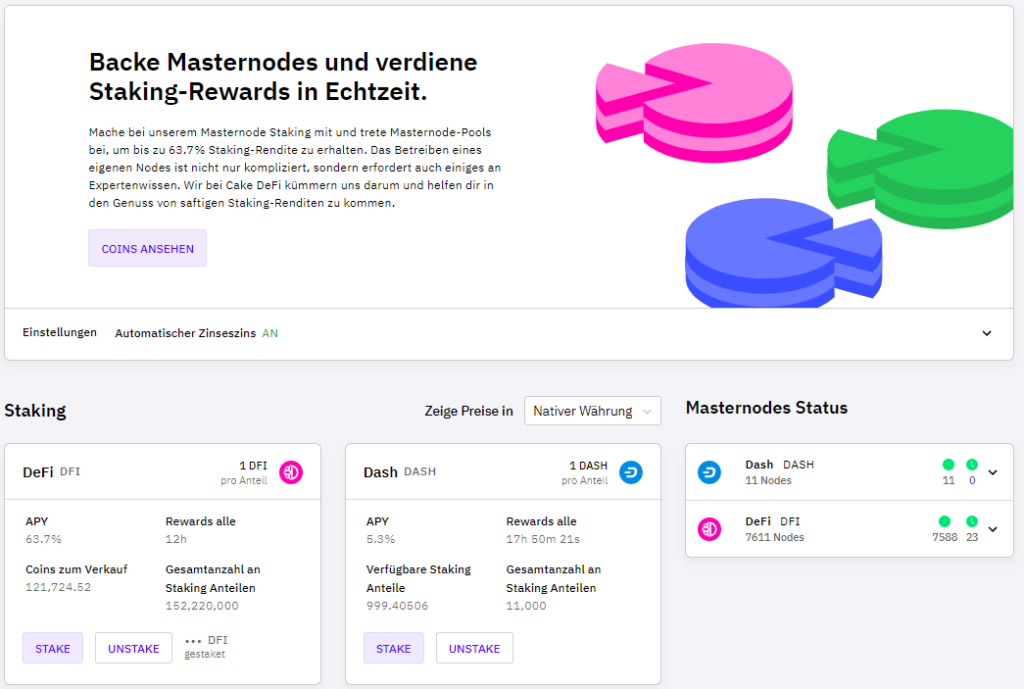Image resolution: width=1024 pixels, height=689 pixels.
Task: Click the DeFi APY value 63.7%
Action: click(x=44, y=539)
